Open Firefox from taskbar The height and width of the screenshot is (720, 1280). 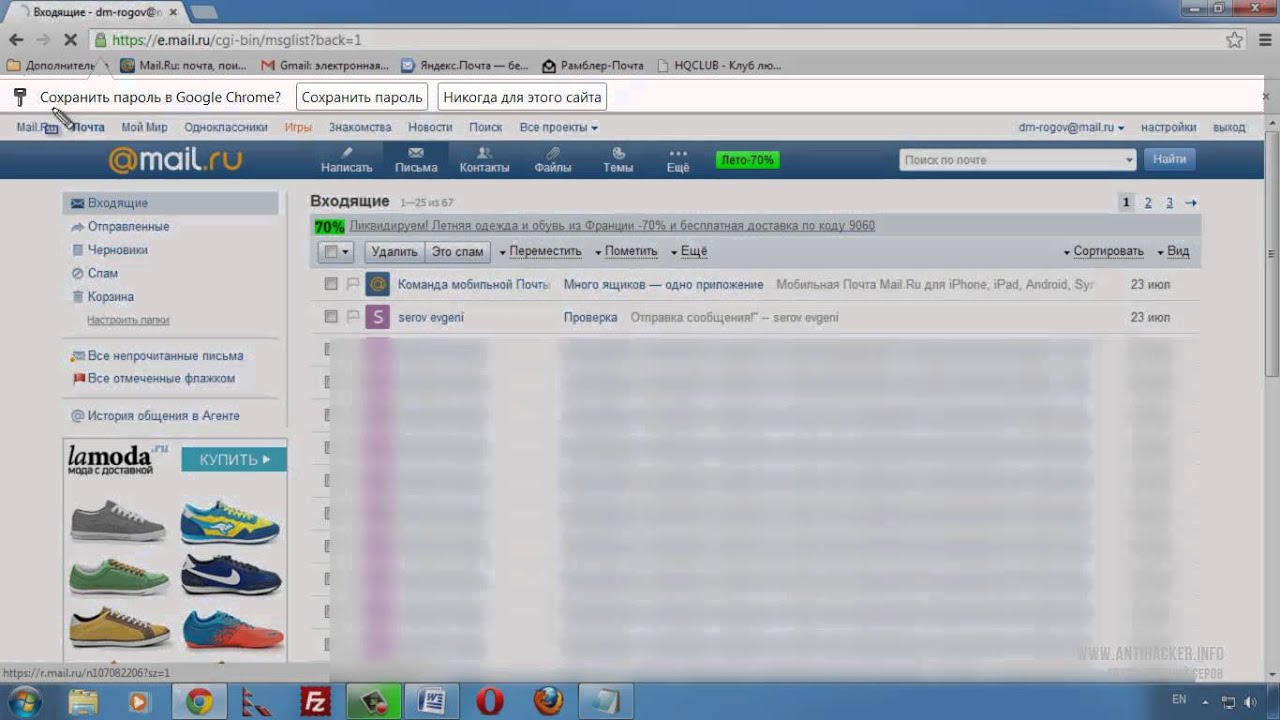pyautogui.click(x=548, y=702)
